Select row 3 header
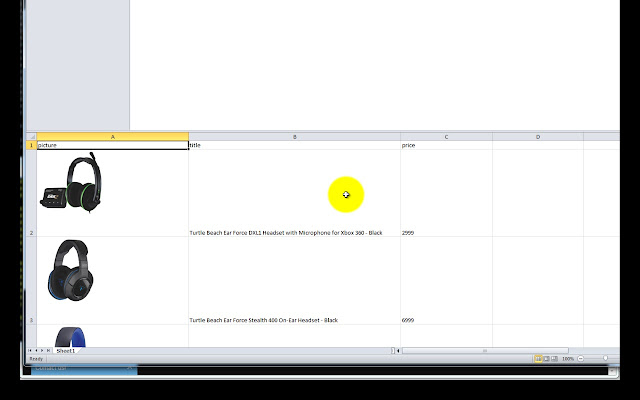Screen dimensions: 640x400 click(31, 281)
